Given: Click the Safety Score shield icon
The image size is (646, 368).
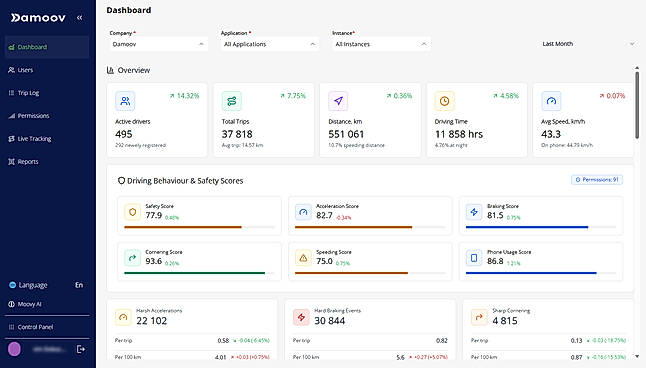Looking at the screenshot, I should (x=132, y=212).
